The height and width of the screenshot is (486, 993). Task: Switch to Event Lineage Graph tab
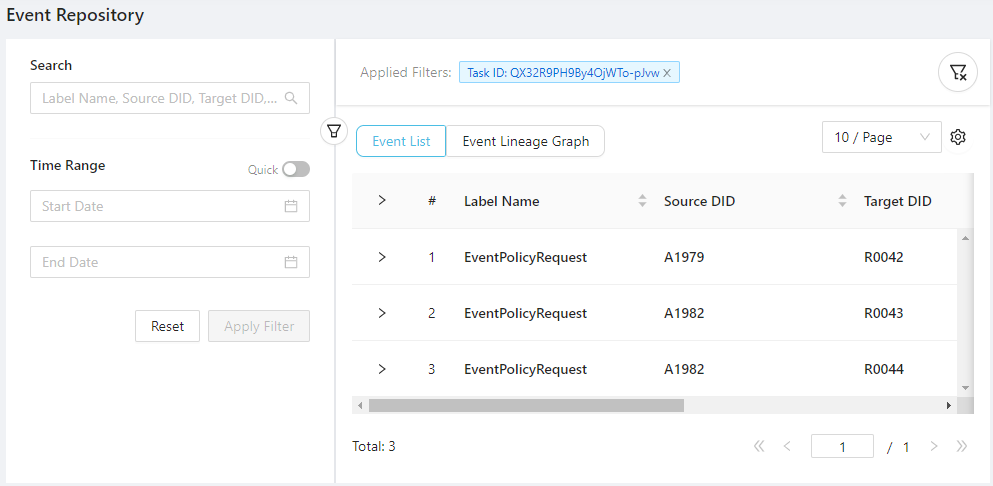click(x=525, y=141)
